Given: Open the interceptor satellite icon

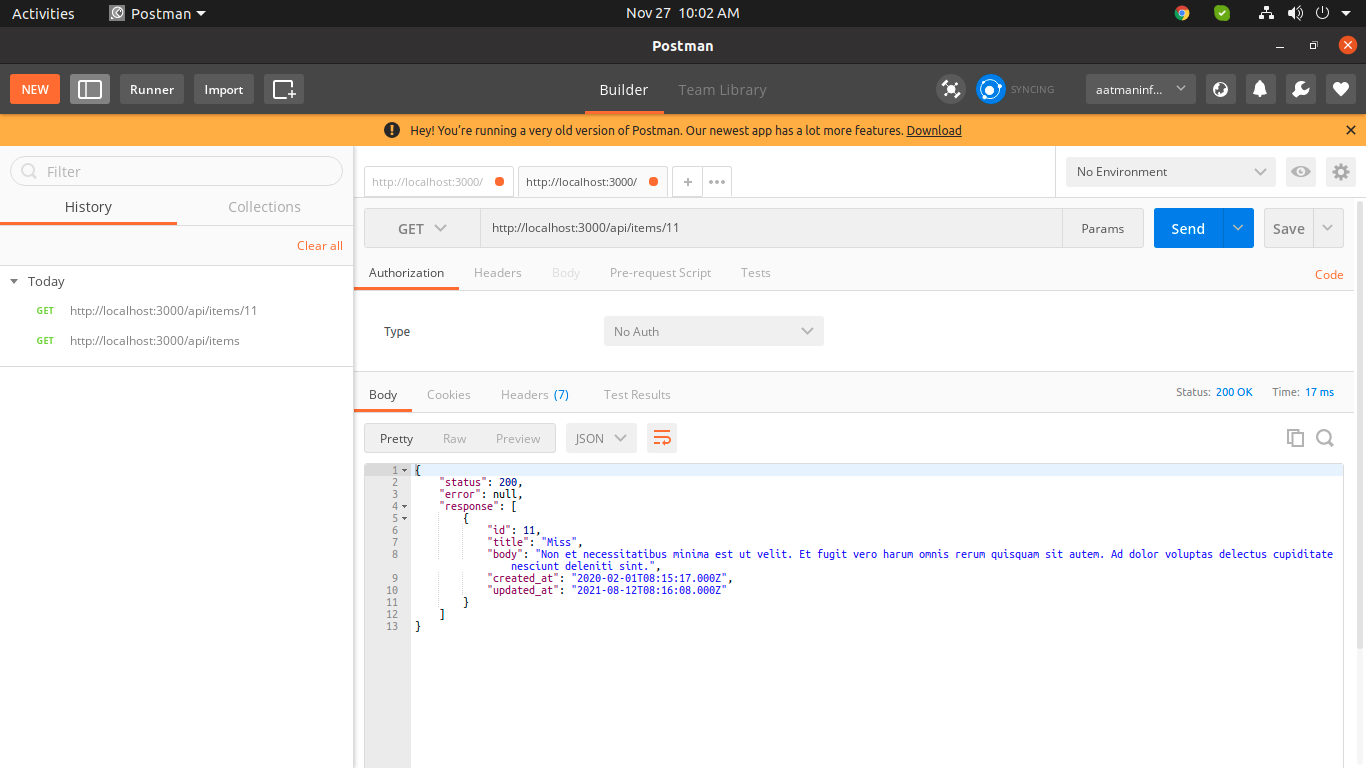Looking at the screenshot, I should pyautogui.click(x=950, y=89).
